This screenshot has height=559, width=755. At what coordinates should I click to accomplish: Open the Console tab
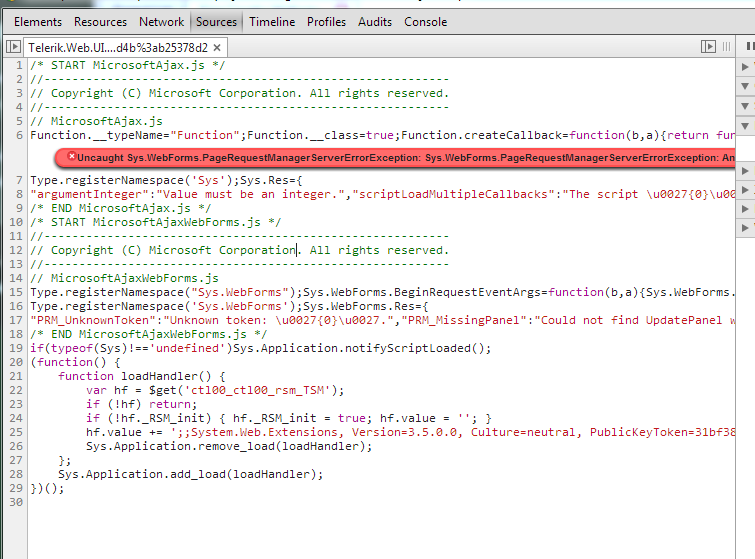[424, 21]
